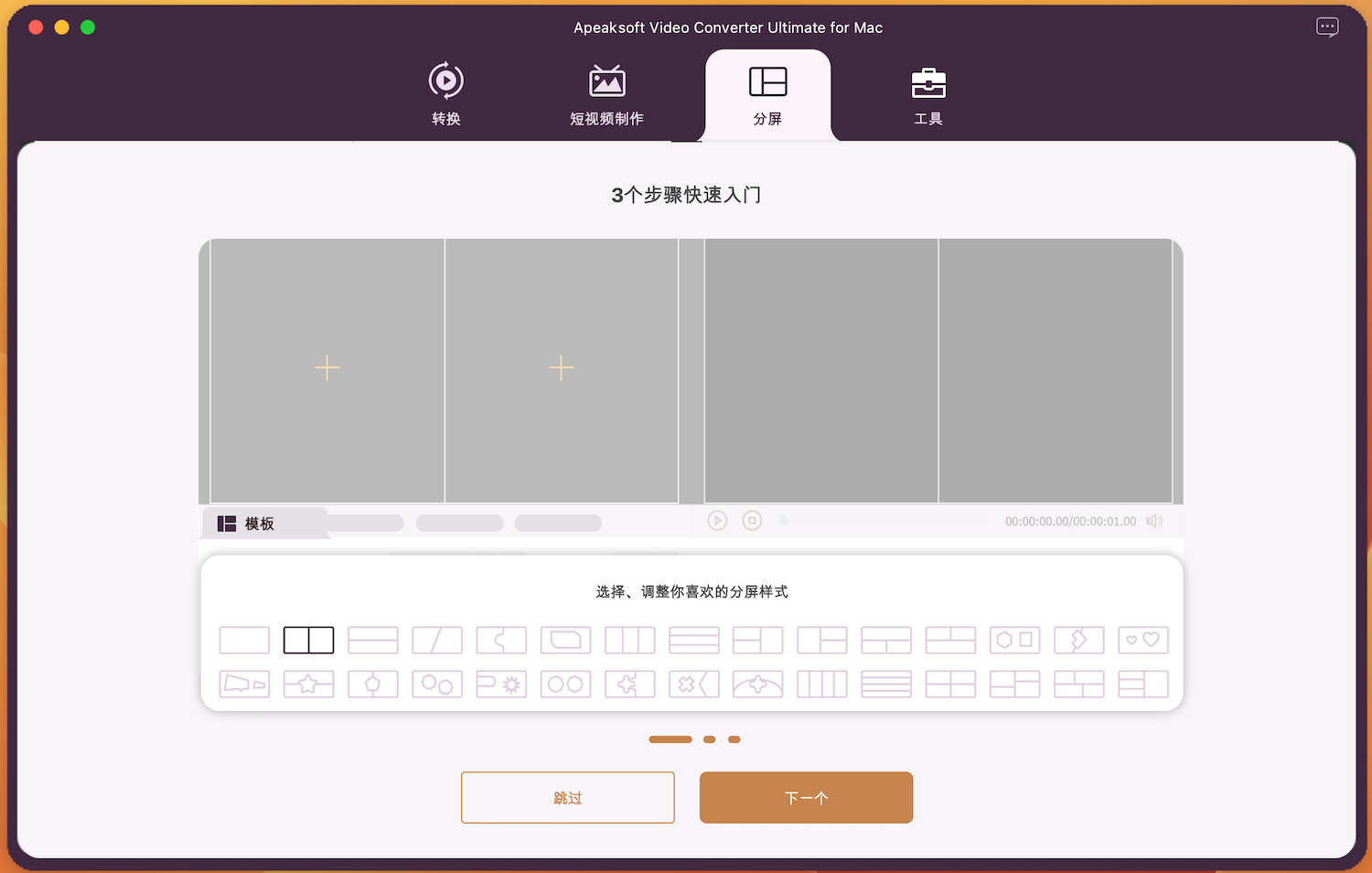Image resolution: width=1372 pixels, height=873 pixels.
Task: Select the two circles layout template
Action: 565,684
